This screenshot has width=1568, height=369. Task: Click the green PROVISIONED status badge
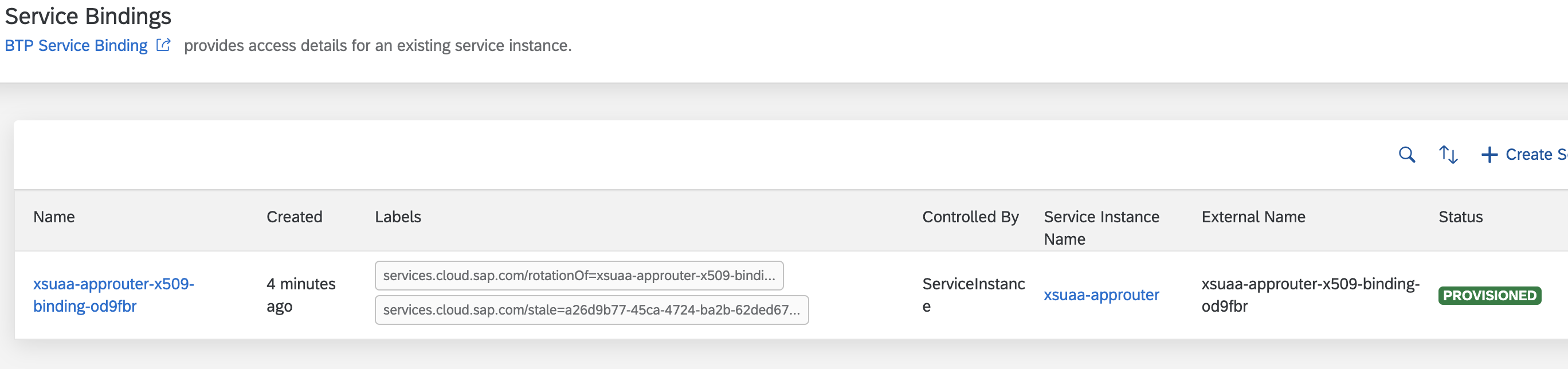[x=1489, y=295]
